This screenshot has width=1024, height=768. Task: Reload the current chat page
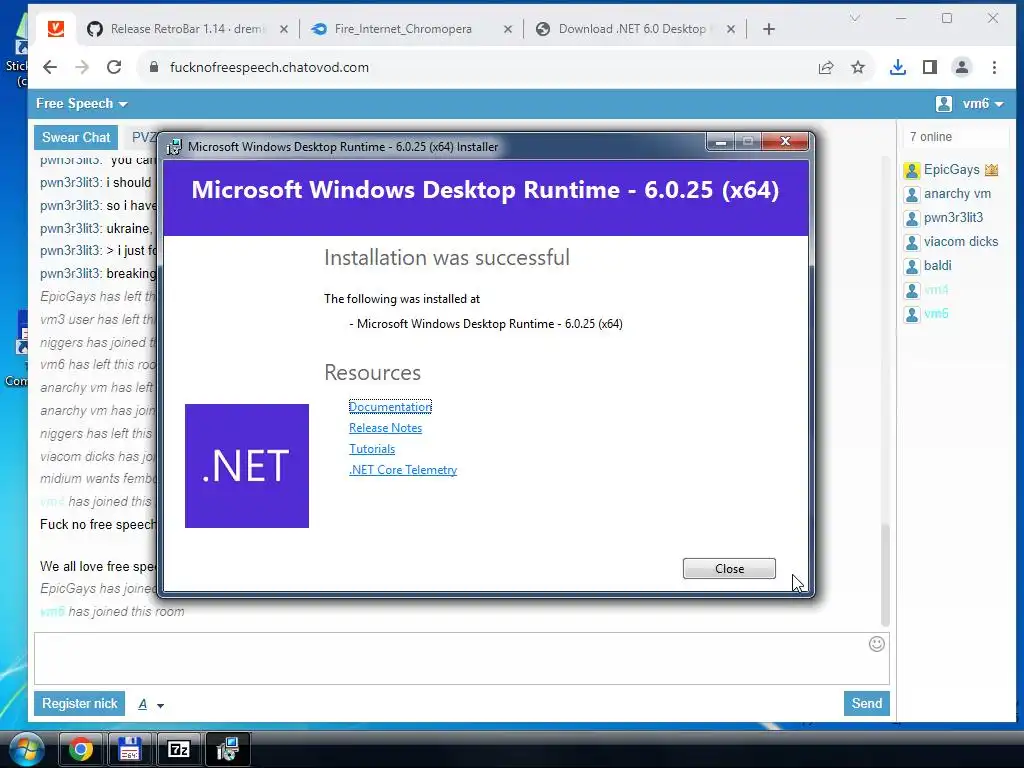point(114,67)
